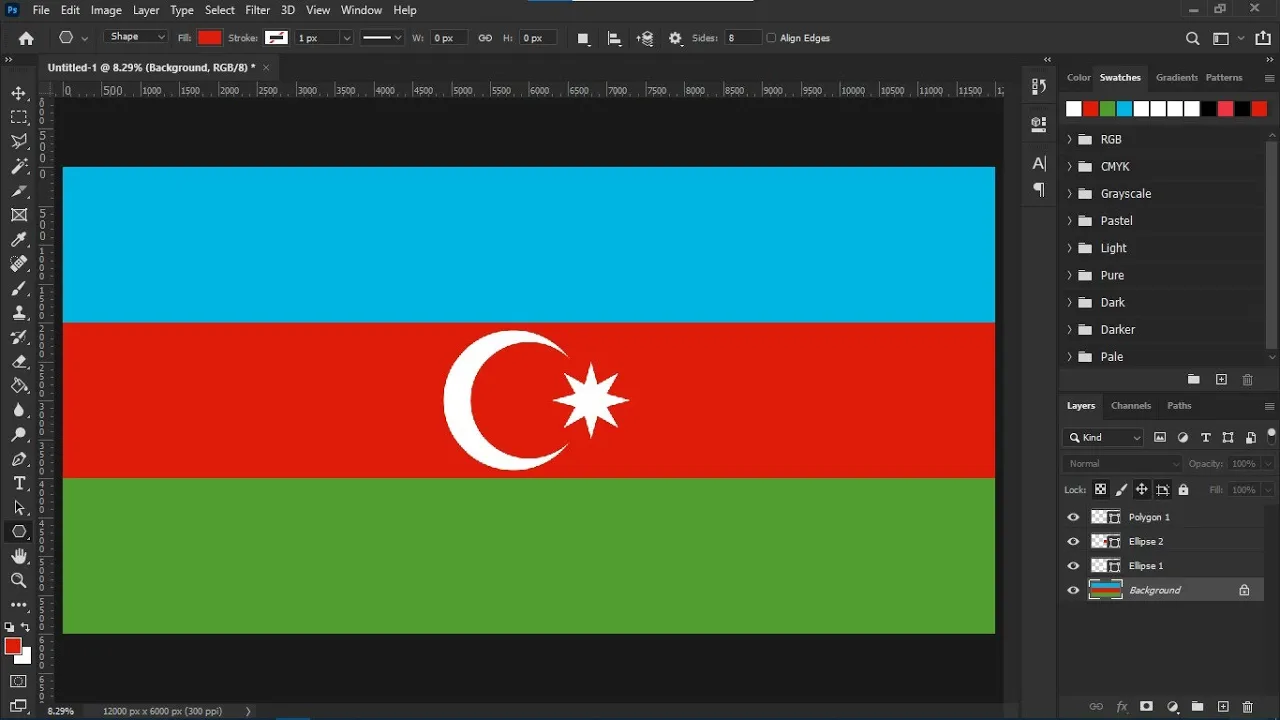Hide the Ellipse 2 layer
The height and width of the screenshot is (720, 1280).
tap(1073, 541)
